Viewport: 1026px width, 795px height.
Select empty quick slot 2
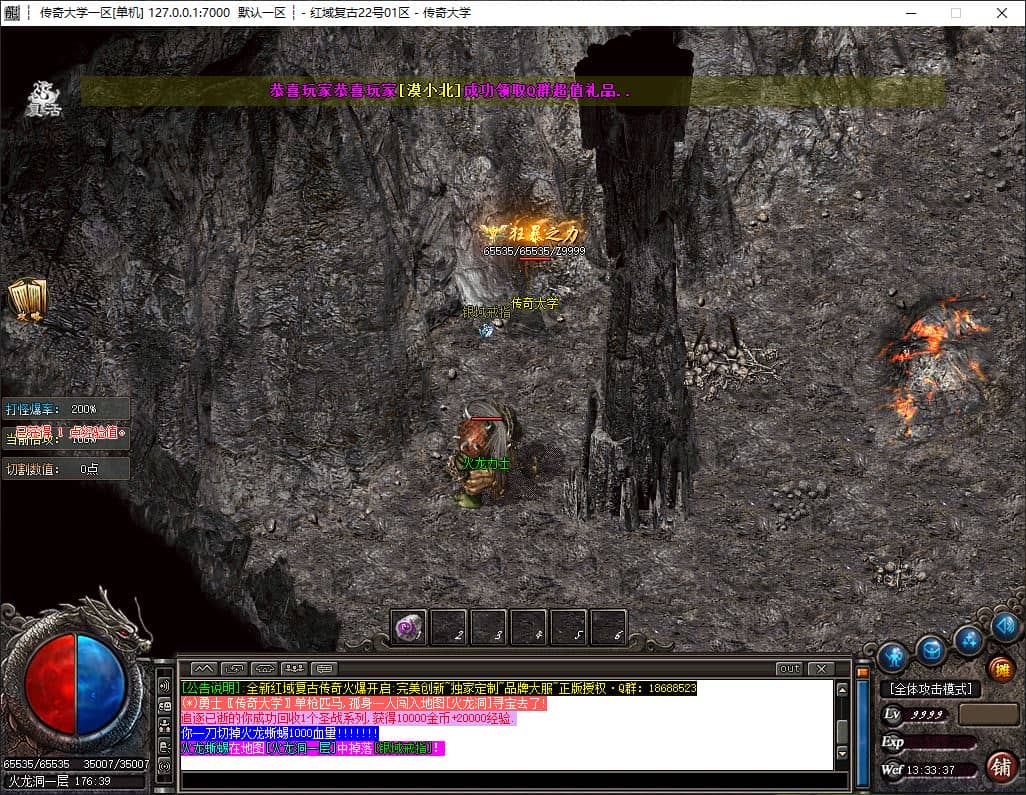(449, 628)
